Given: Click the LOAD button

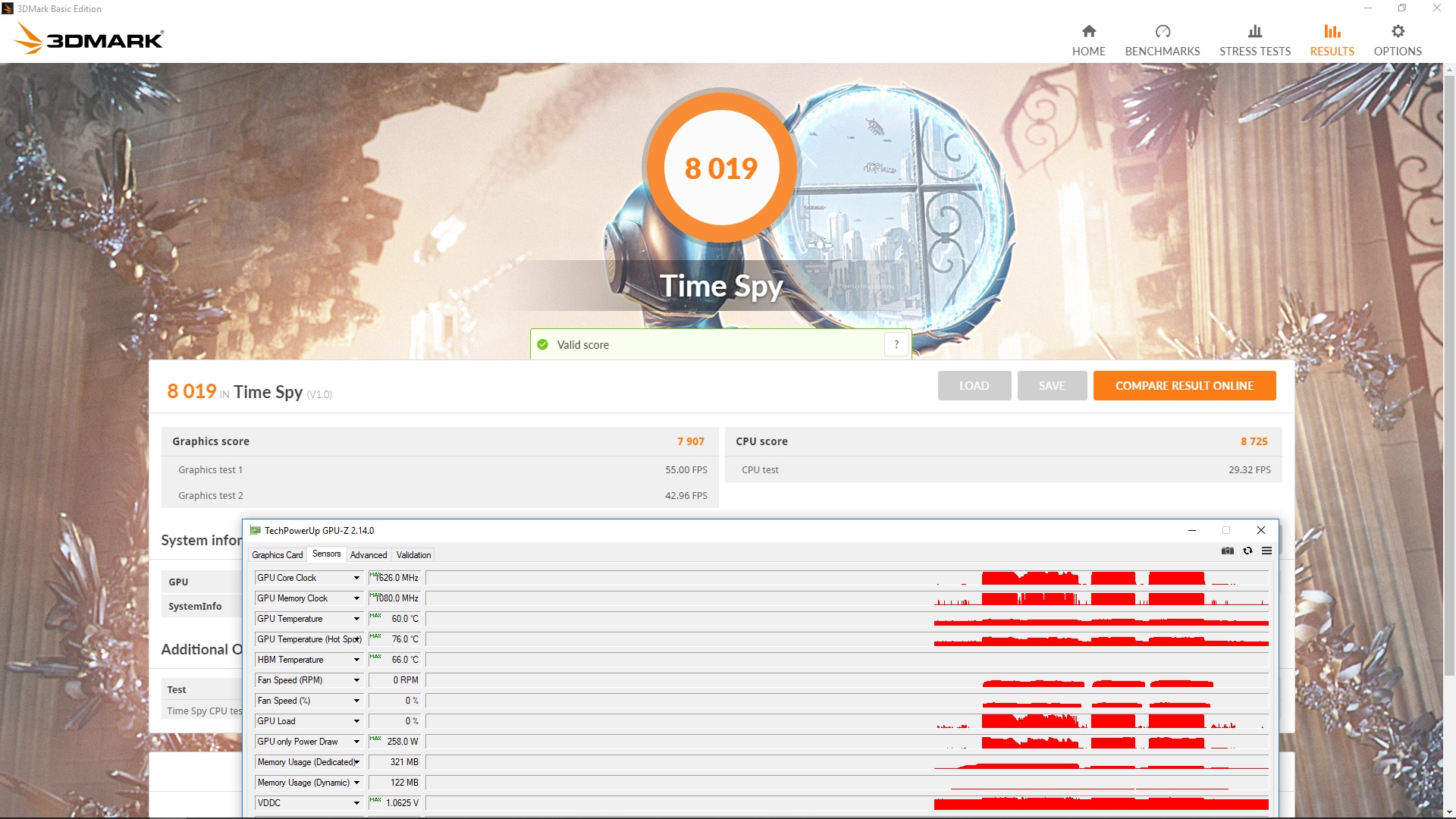Looking at the screenshot, I should pyautogui.click(x=974, y=386).
